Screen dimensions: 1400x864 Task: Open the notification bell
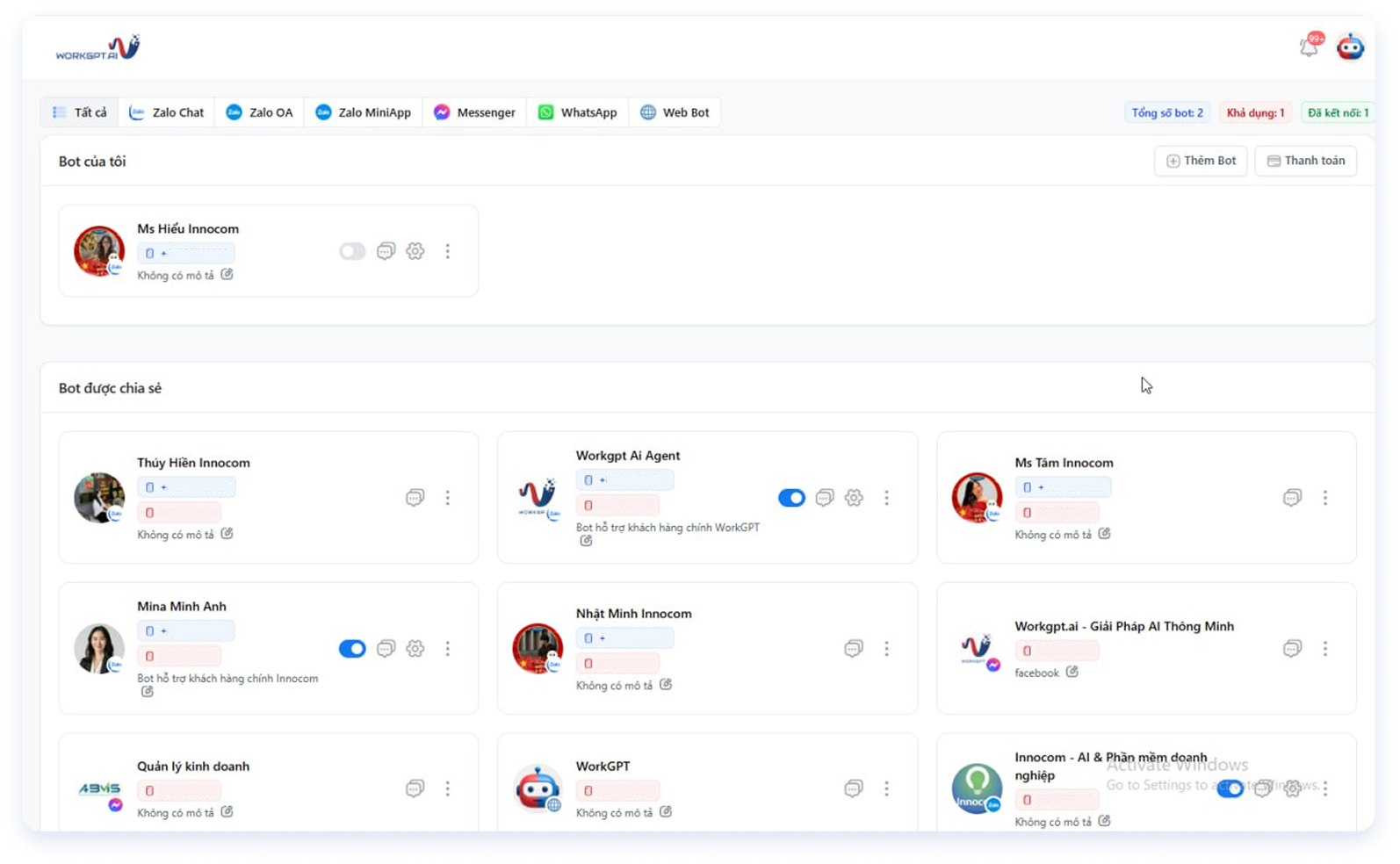click(1309, 47)
